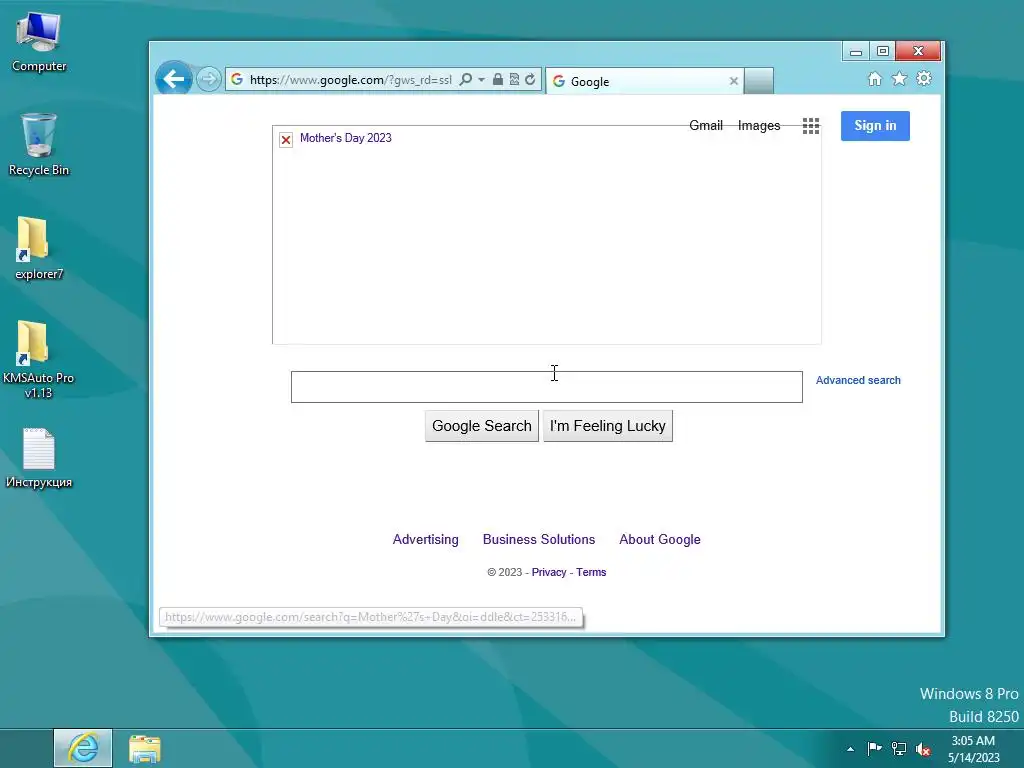Image resolution: width=1024 pixels, height=768 pixels.
Task: Go back with the browser back arrow
Action: click(x=174, y=79)
